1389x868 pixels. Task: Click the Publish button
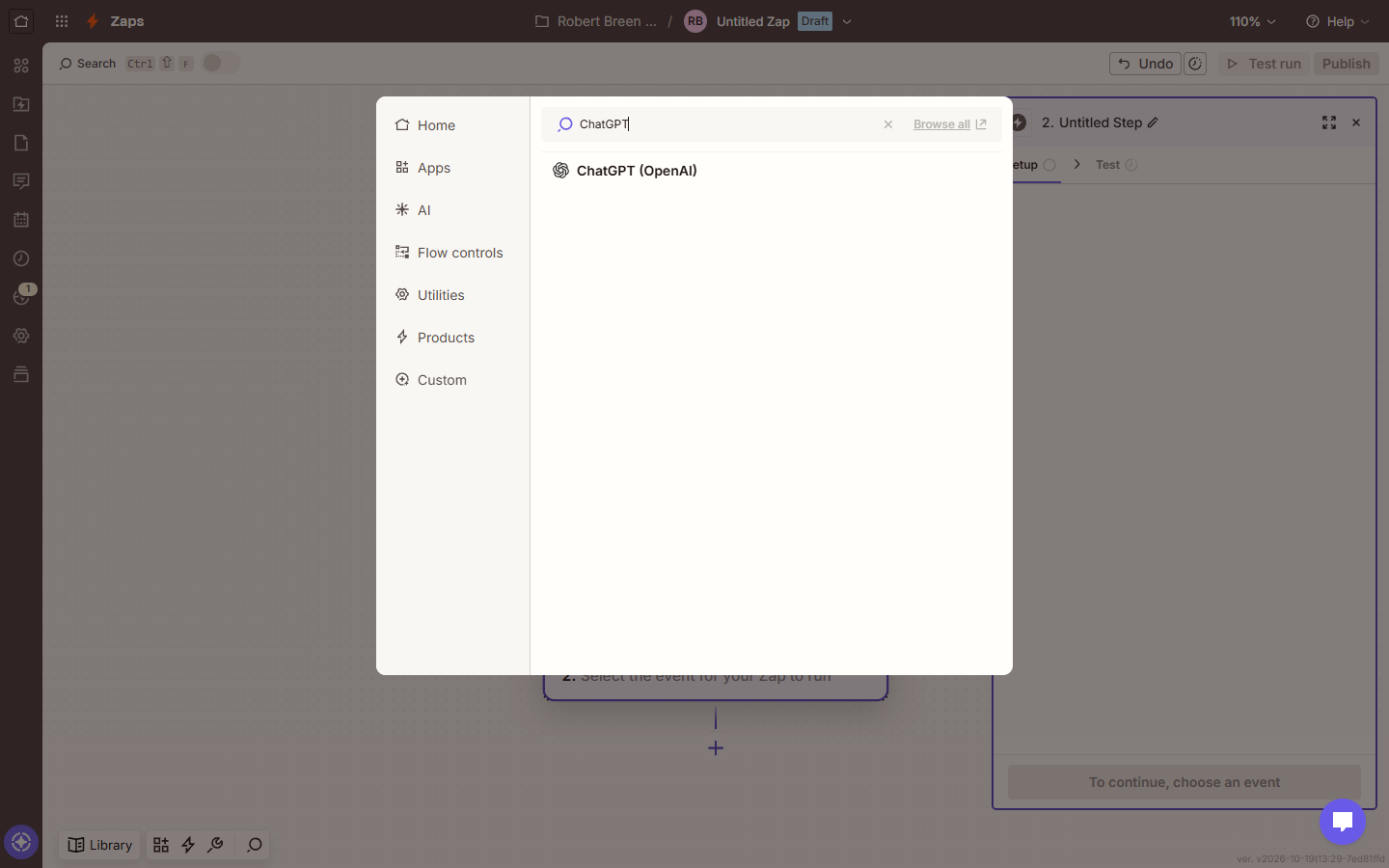pos(1346,64)
